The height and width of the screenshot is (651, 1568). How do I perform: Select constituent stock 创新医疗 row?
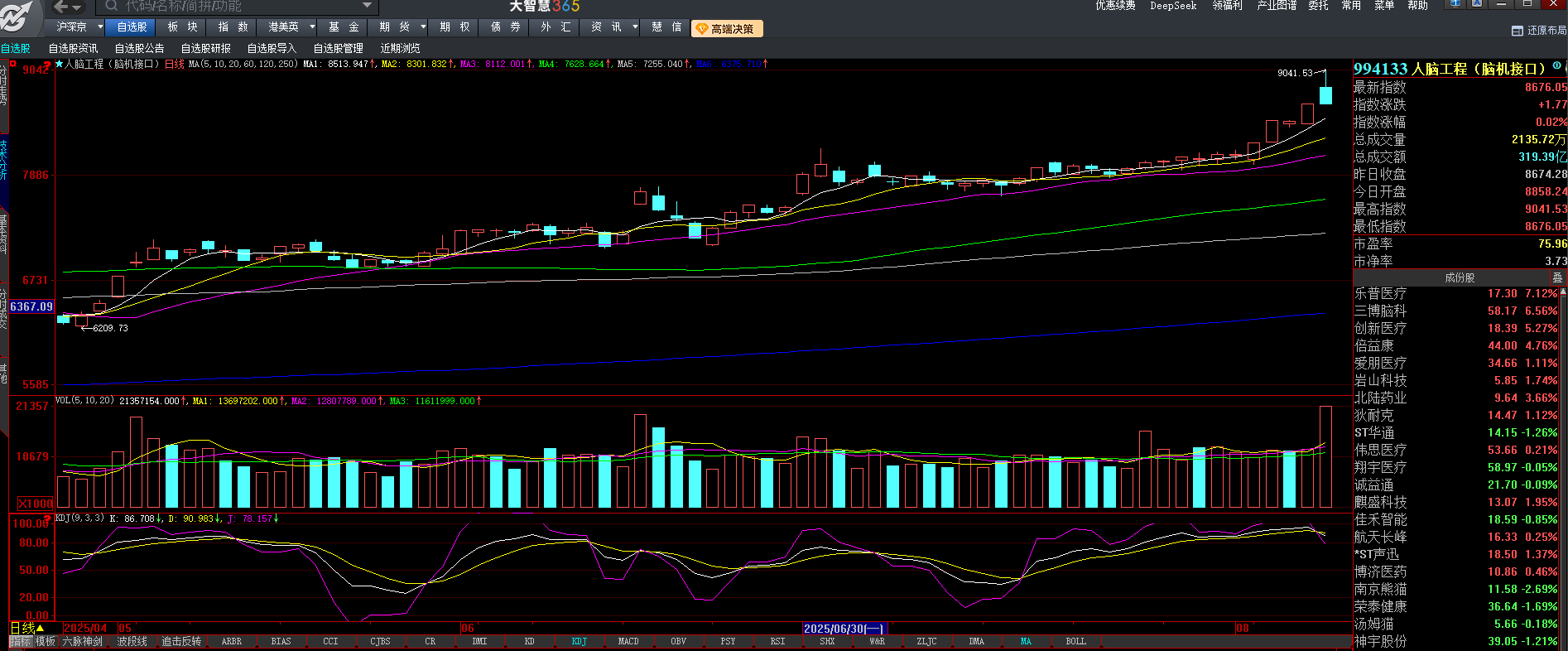click(x=1456, y=328)
